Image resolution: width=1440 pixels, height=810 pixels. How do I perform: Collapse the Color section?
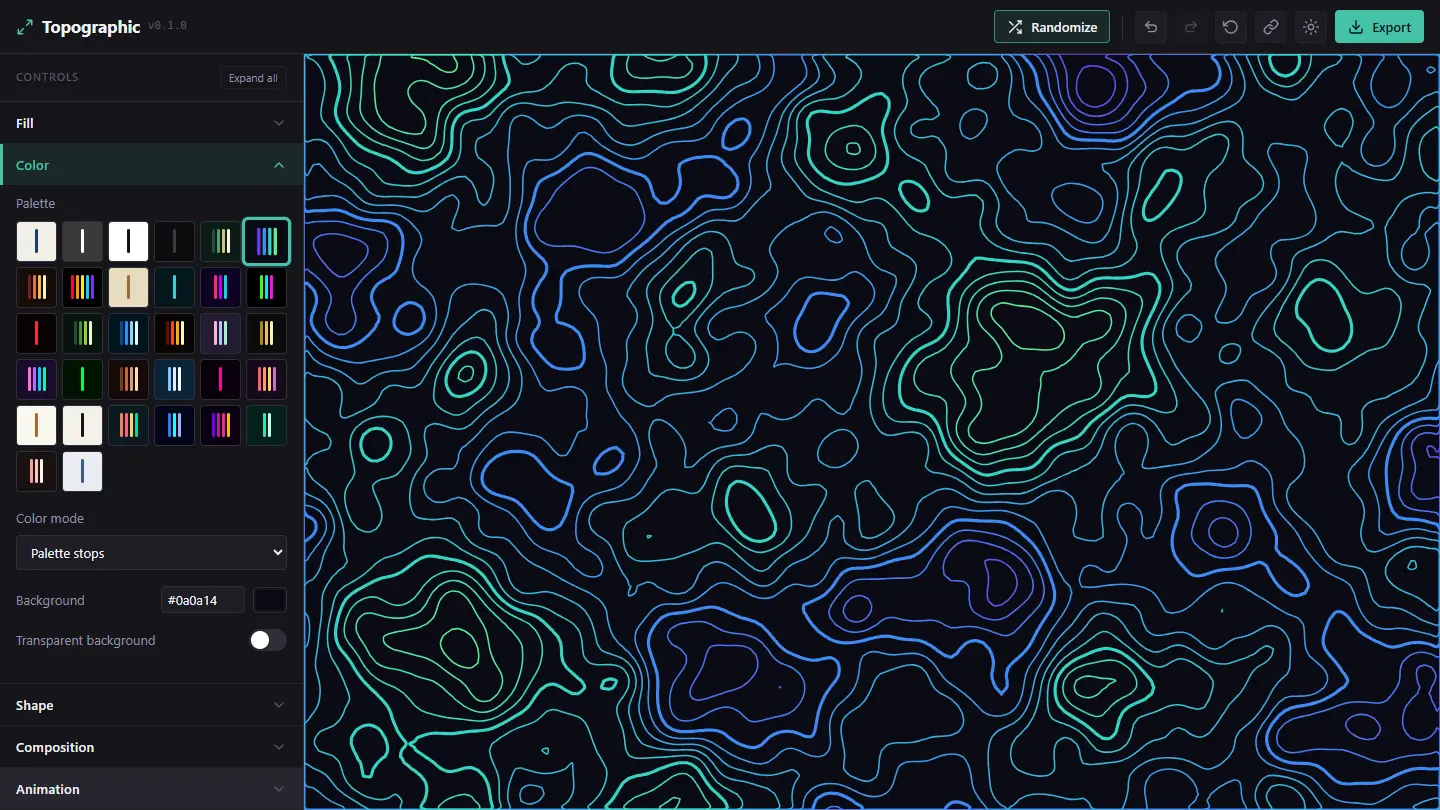(151, 165)
